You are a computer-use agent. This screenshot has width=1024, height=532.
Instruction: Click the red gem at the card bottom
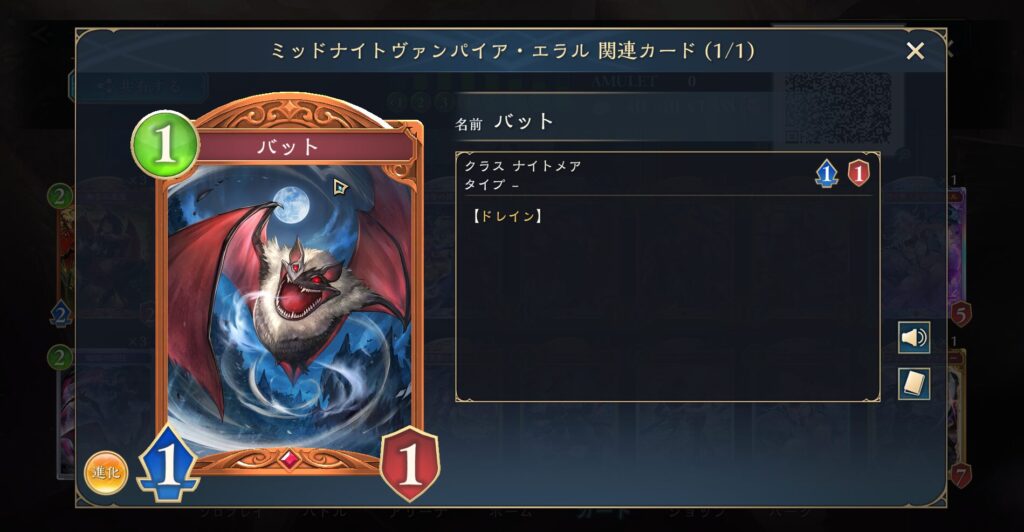pyautogui.click(x=290, y=460)
